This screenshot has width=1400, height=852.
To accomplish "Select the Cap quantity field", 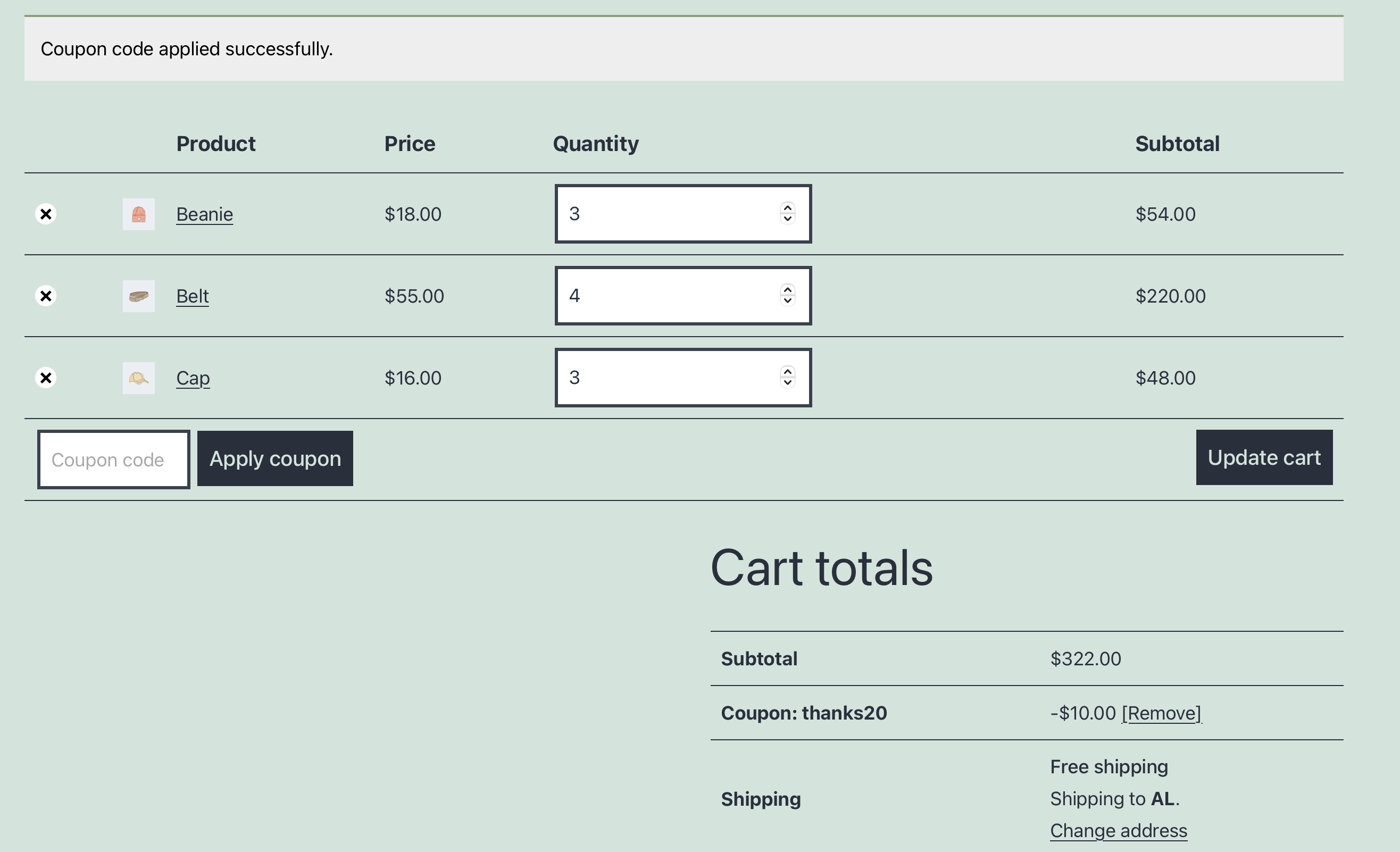I will (653, 378).
